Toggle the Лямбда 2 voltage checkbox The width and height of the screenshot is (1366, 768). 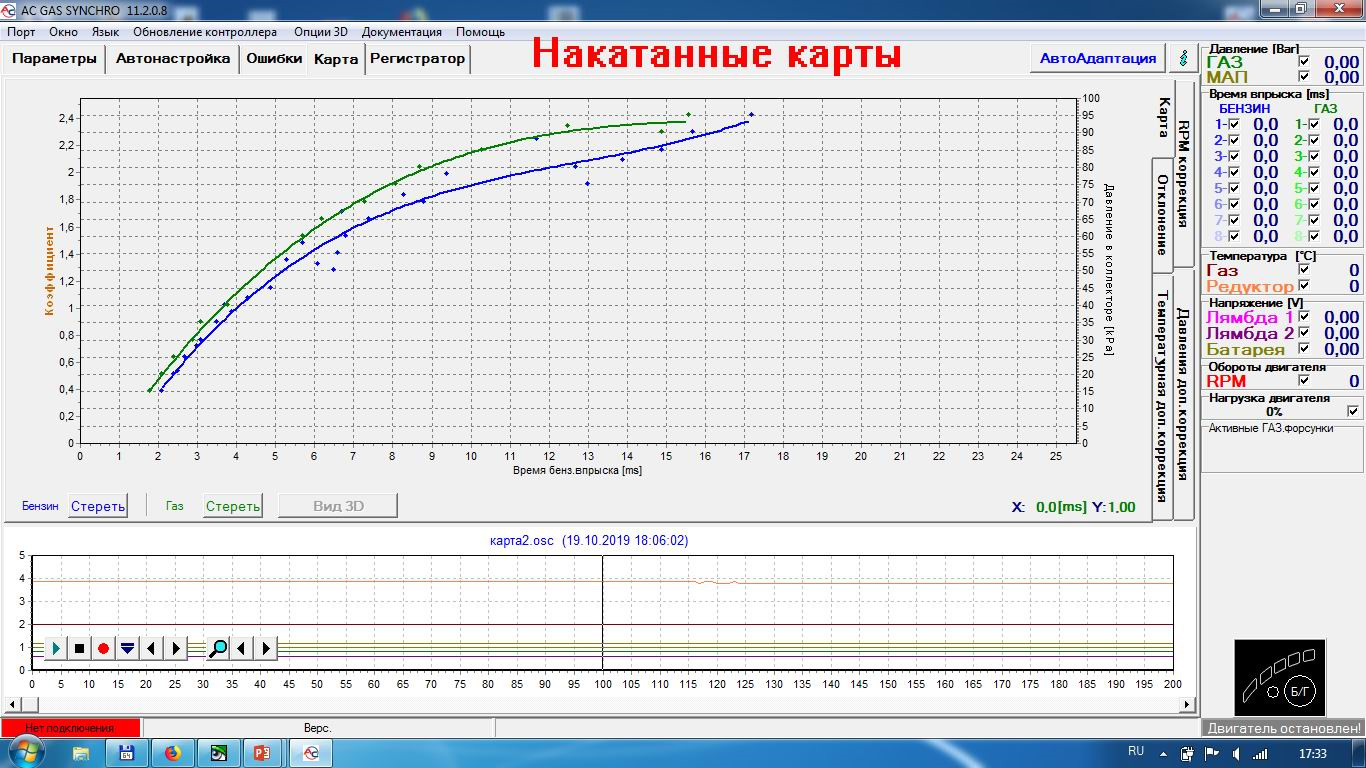tap(1304, 333)
